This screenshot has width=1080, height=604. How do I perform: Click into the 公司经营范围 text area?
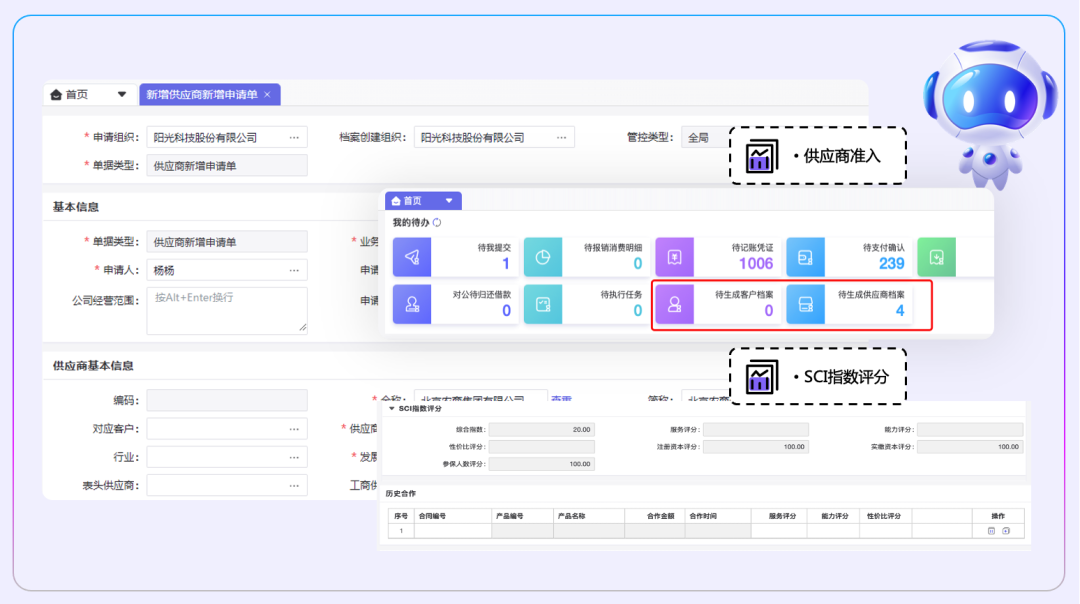226,310
